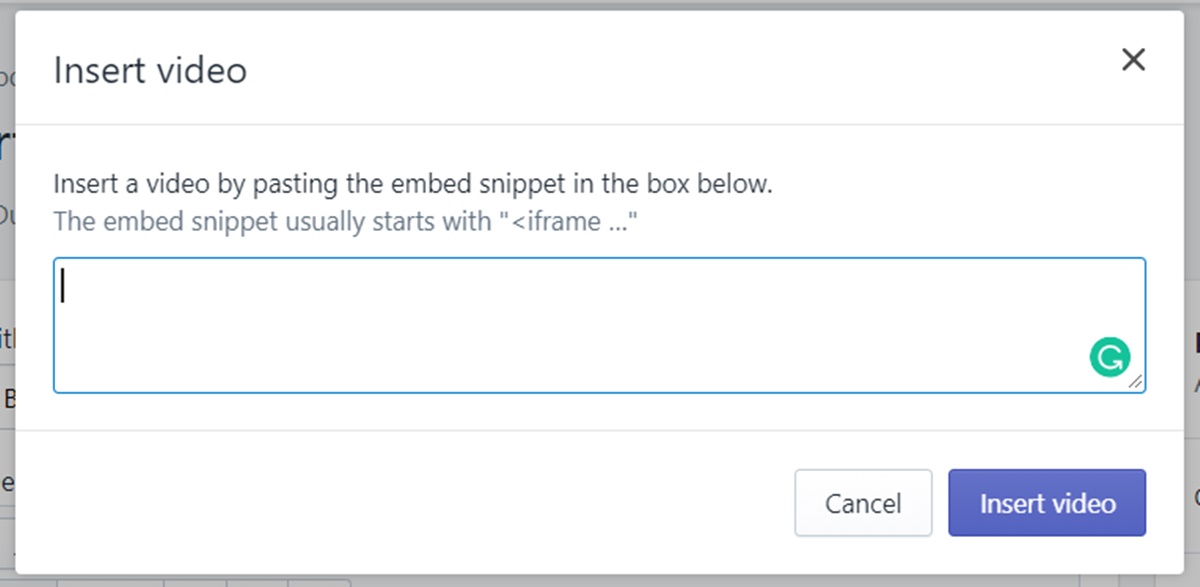
Task: Click dimmed backdrop below the dialog
Action: [600, 581]
